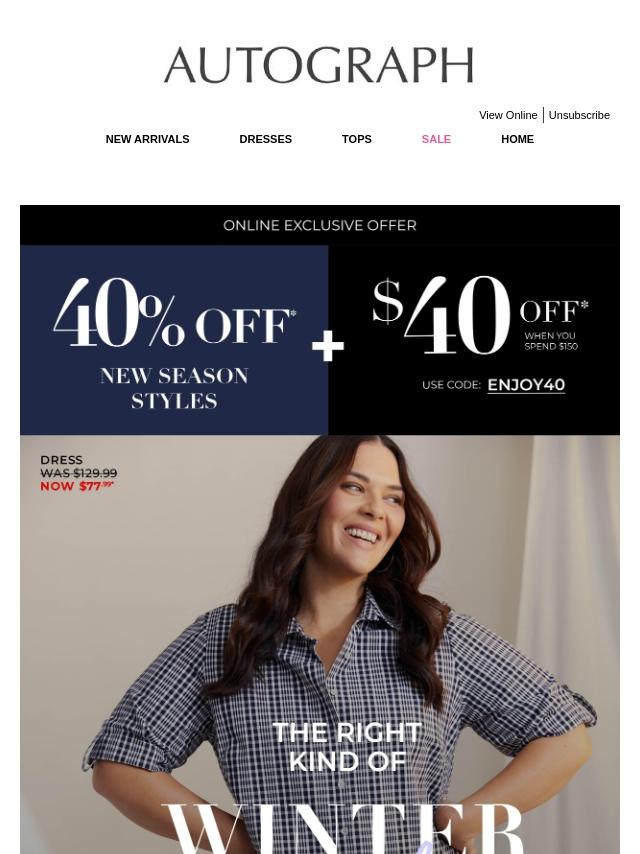Click the dress WAS $129.99 price label
The width and height of the screenshot is (640, 854).
(x=78, y=473)
